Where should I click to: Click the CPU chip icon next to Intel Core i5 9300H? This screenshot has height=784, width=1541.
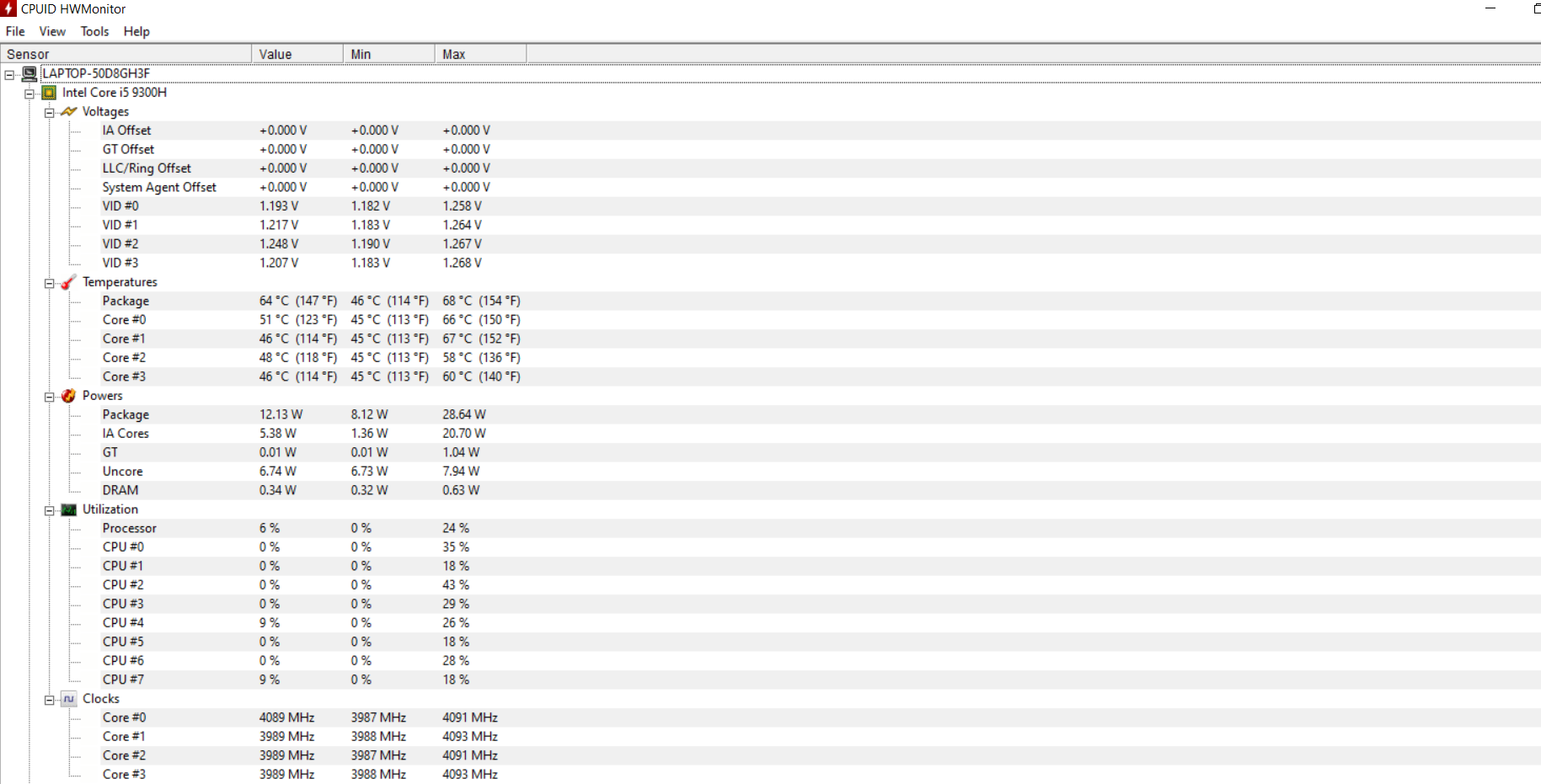pos(50,93)
